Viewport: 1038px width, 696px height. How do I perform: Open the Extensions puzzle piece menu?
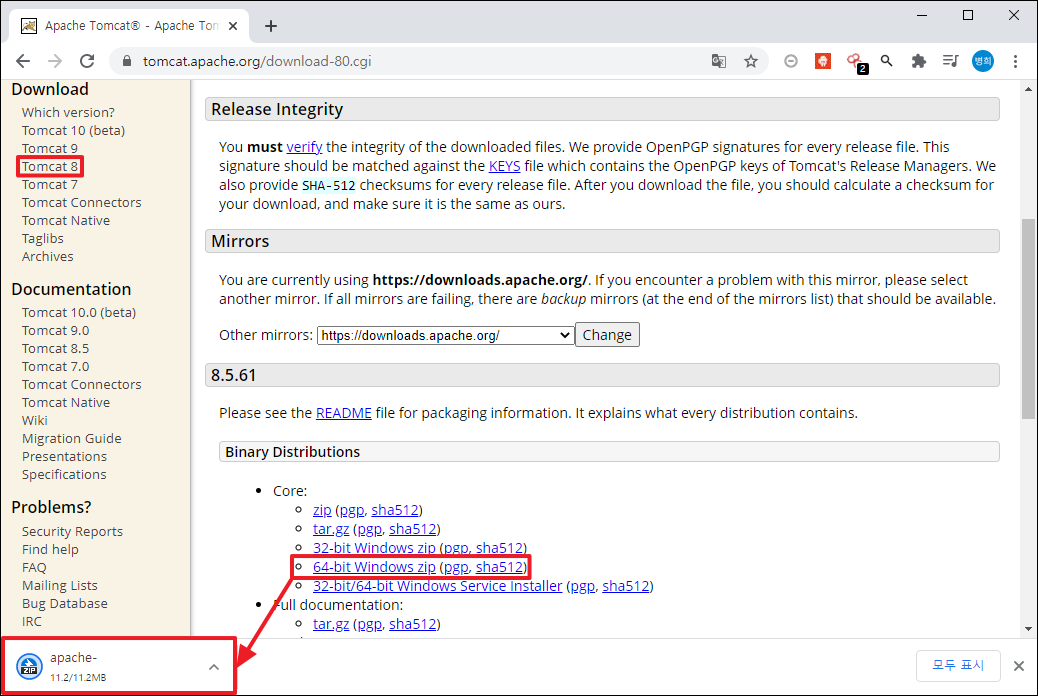[918, 61]
